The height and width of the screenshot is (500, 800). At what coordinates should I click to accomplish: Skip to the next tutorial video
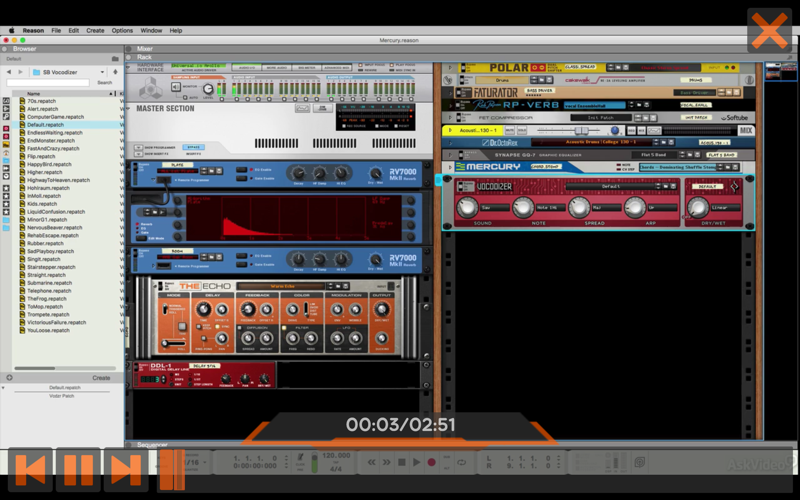(x=126, y=470)
